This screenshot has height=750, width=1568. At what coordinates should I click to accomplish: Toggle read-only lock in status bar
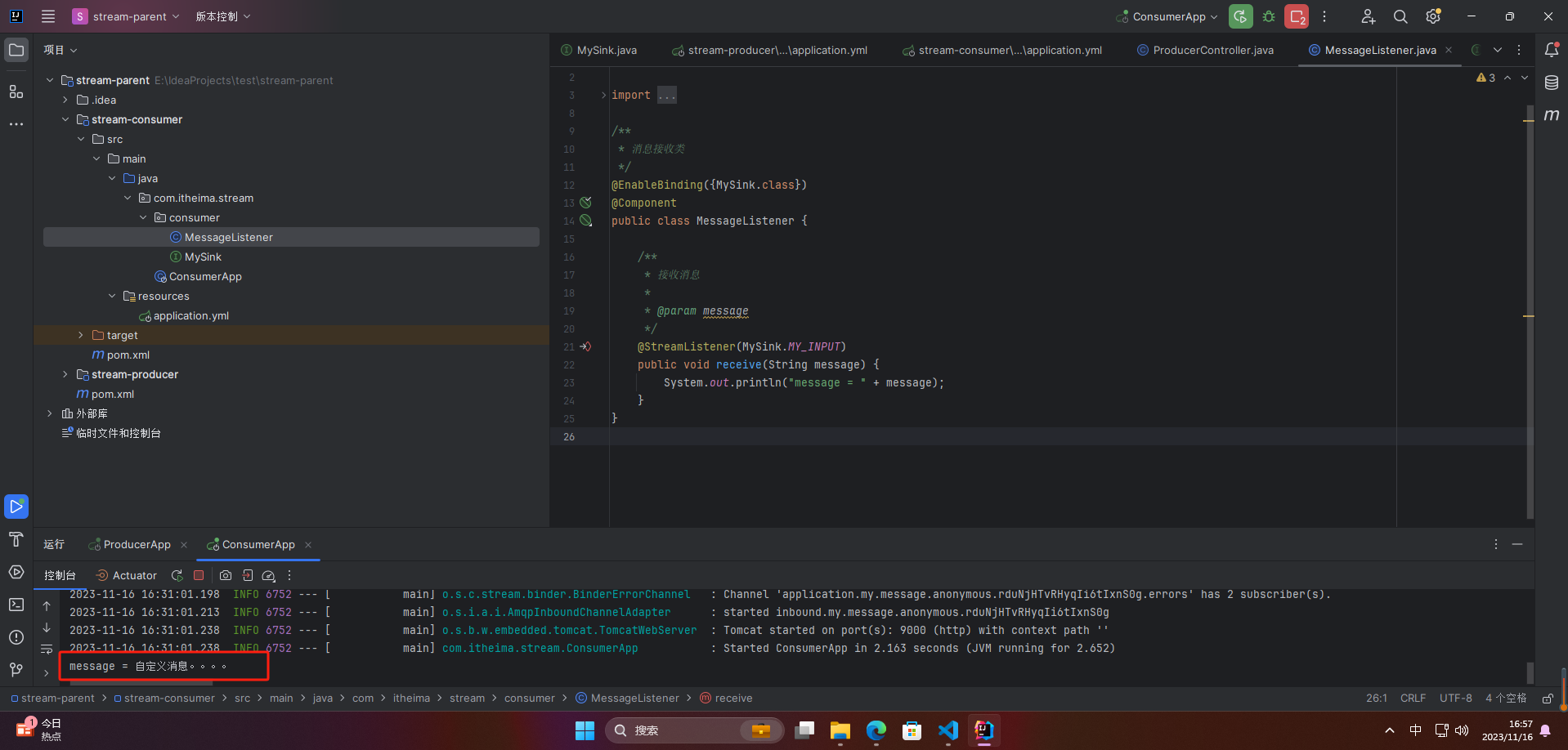coord(1548,699)
